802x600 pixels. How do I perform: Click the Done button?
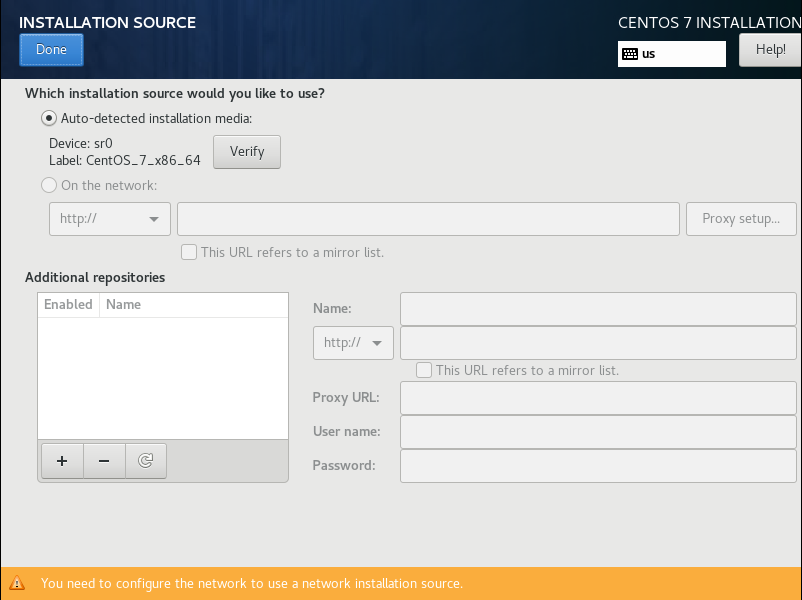[x=51, y=50]
